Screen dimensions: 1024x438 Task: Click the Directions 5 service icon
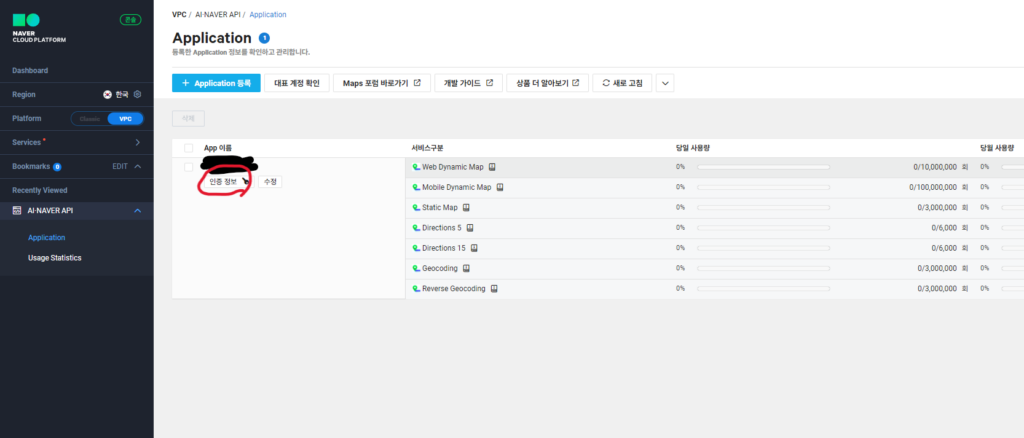point(416,228)
